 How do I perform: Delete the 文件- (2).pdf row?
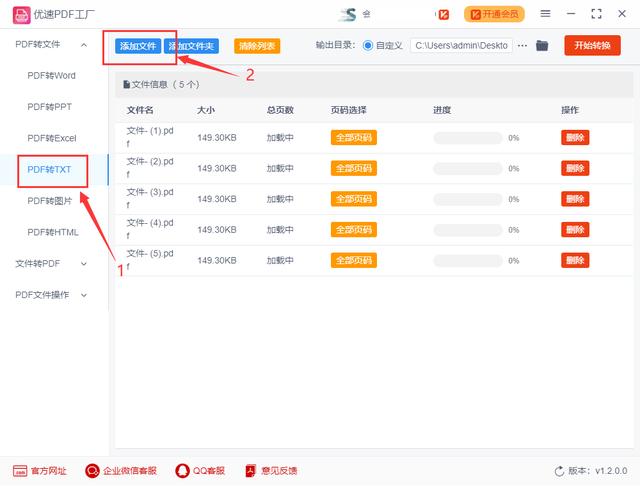[x=575, y=168]
